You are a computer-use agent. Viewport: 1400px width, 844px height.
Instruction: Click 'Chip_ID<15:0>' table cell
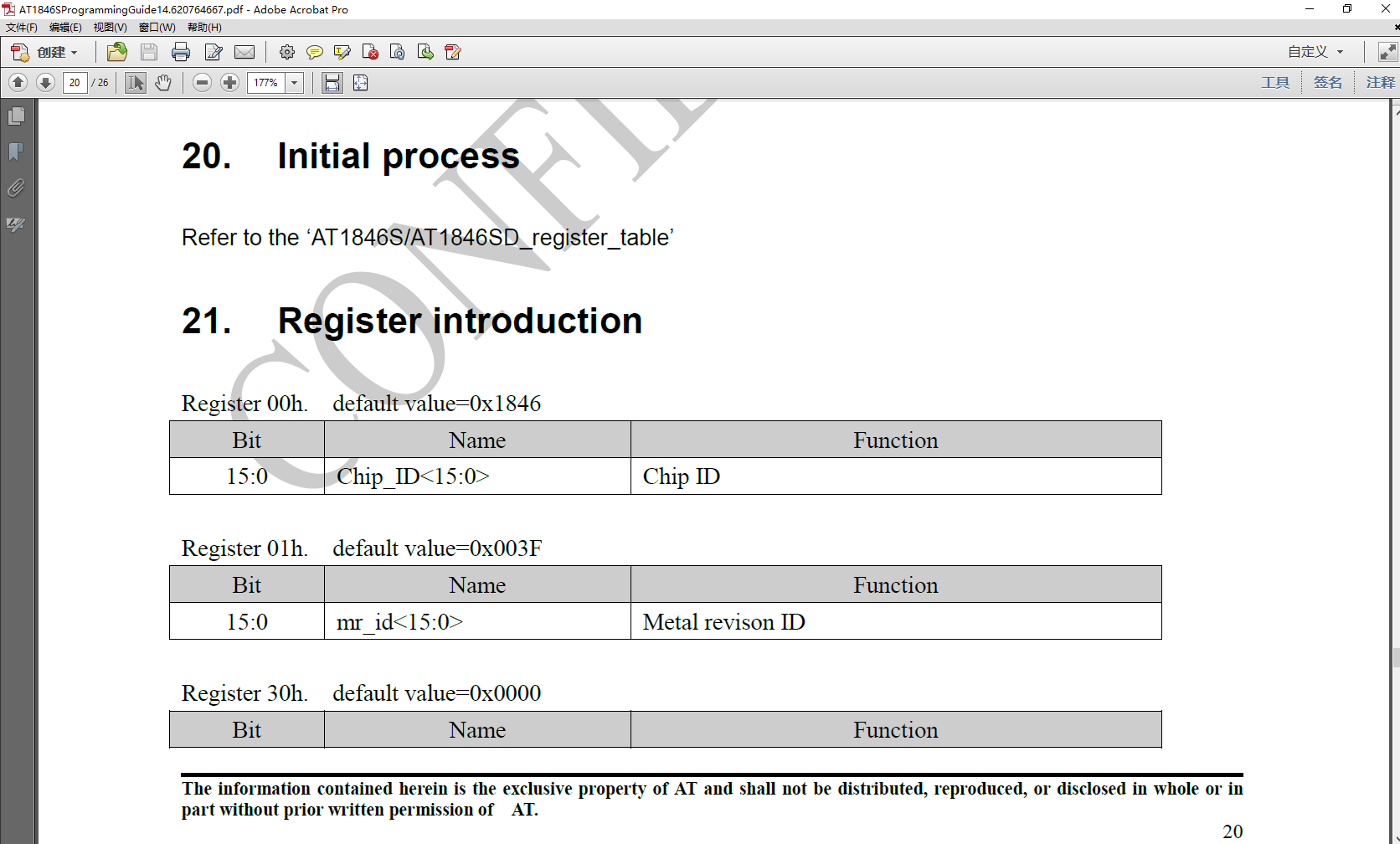coord(477,476)
